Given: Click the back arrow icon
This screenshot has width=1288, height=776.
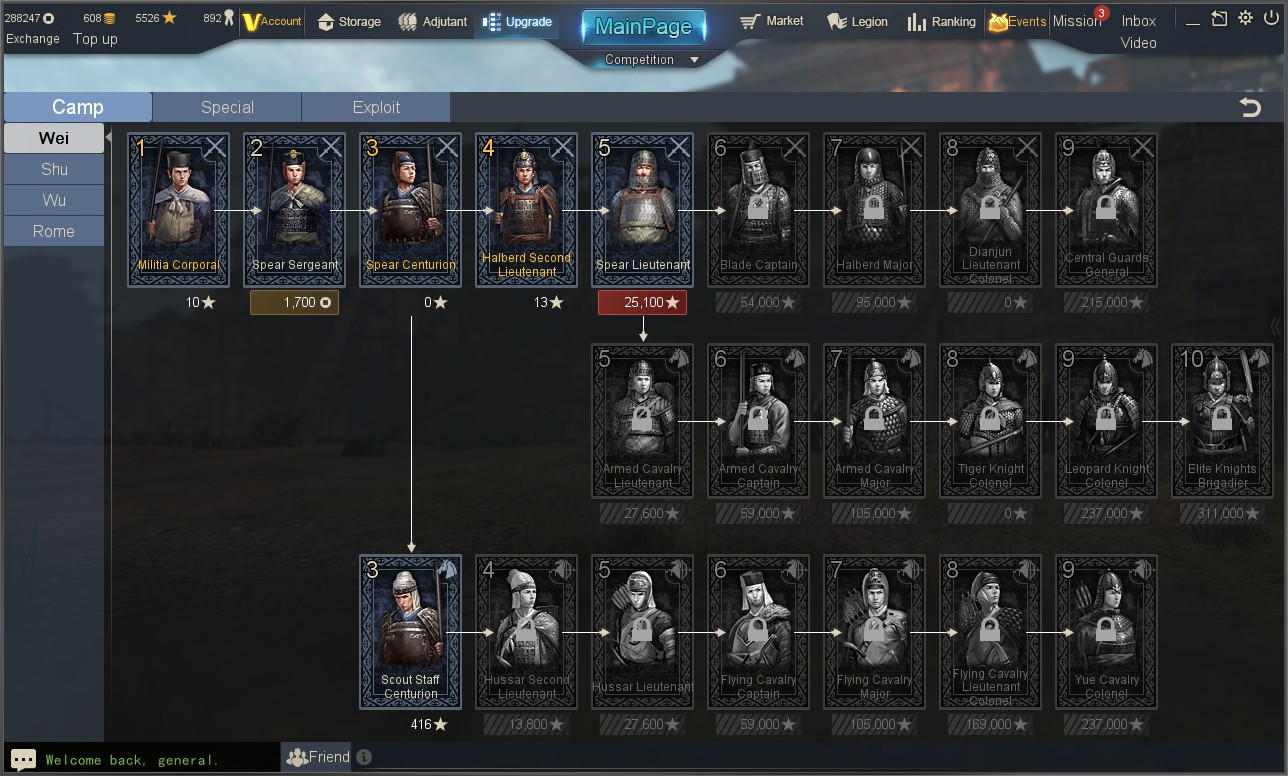Looking at the screenshot, I should pos(1250,107).
